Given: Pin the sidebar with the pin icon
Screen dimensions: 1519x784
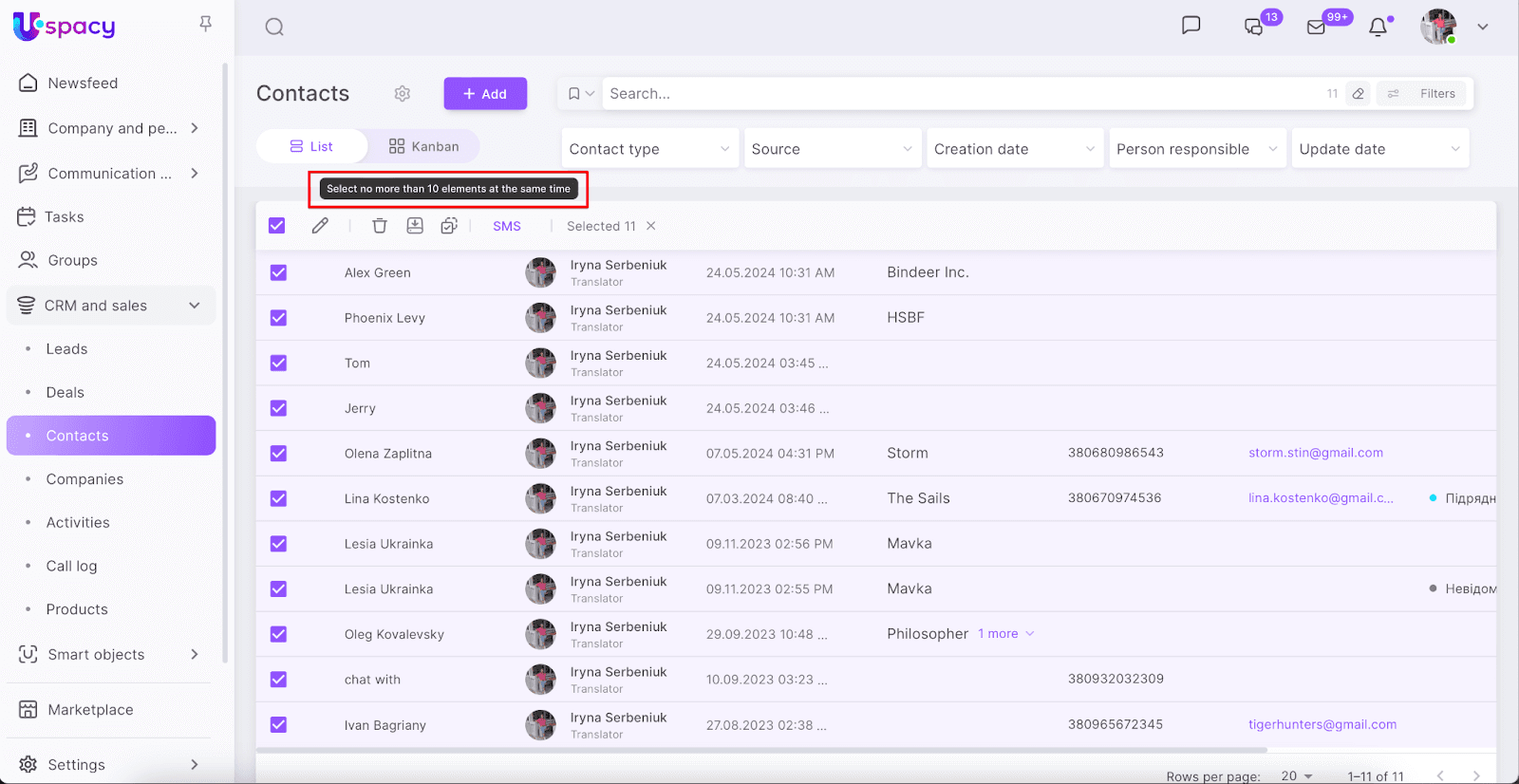Looking at the screenshot, I should (205, 24).
